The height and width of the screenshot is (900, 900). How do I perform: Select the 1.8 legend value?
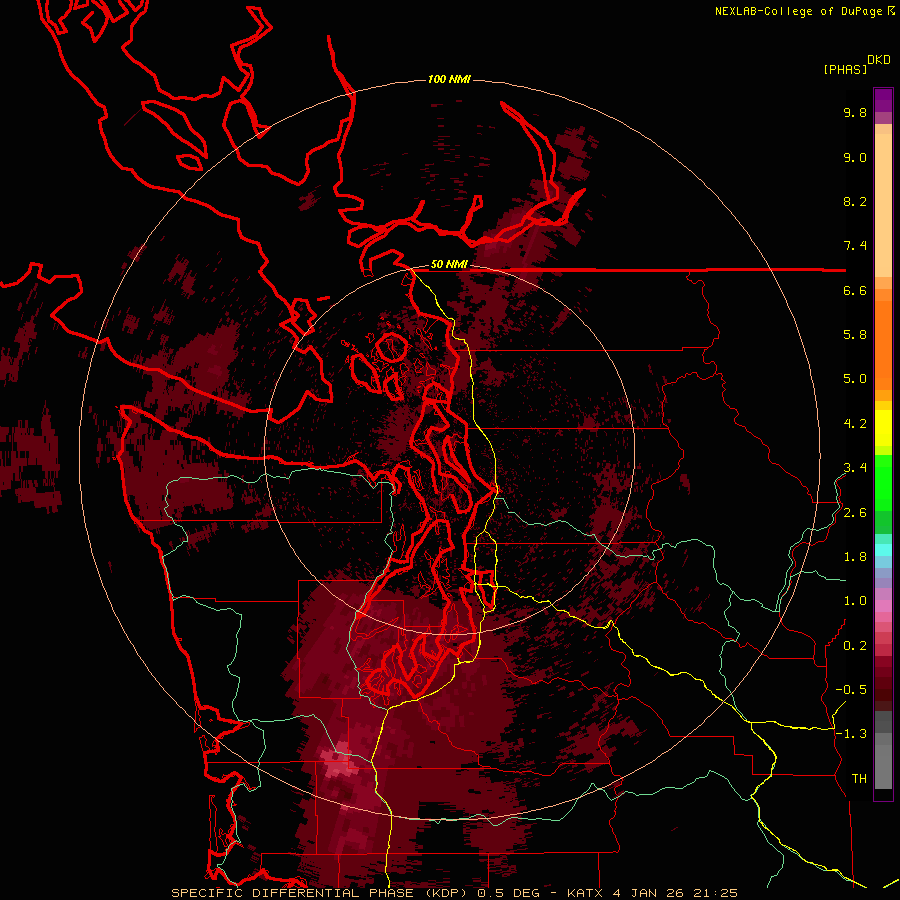855,557
